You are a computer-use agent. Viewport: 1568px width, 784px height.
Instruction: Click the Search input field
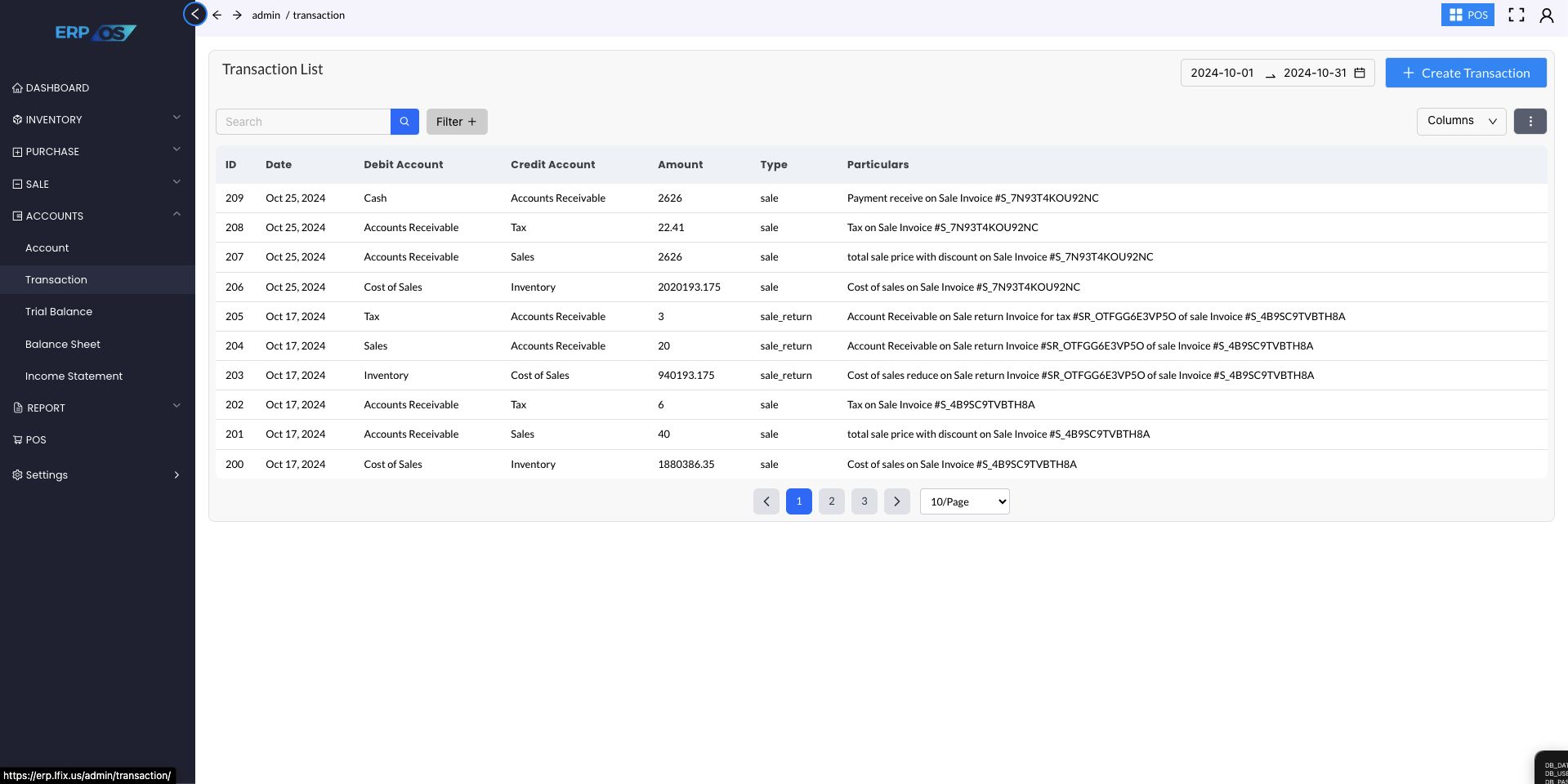[x=303, y=122]
